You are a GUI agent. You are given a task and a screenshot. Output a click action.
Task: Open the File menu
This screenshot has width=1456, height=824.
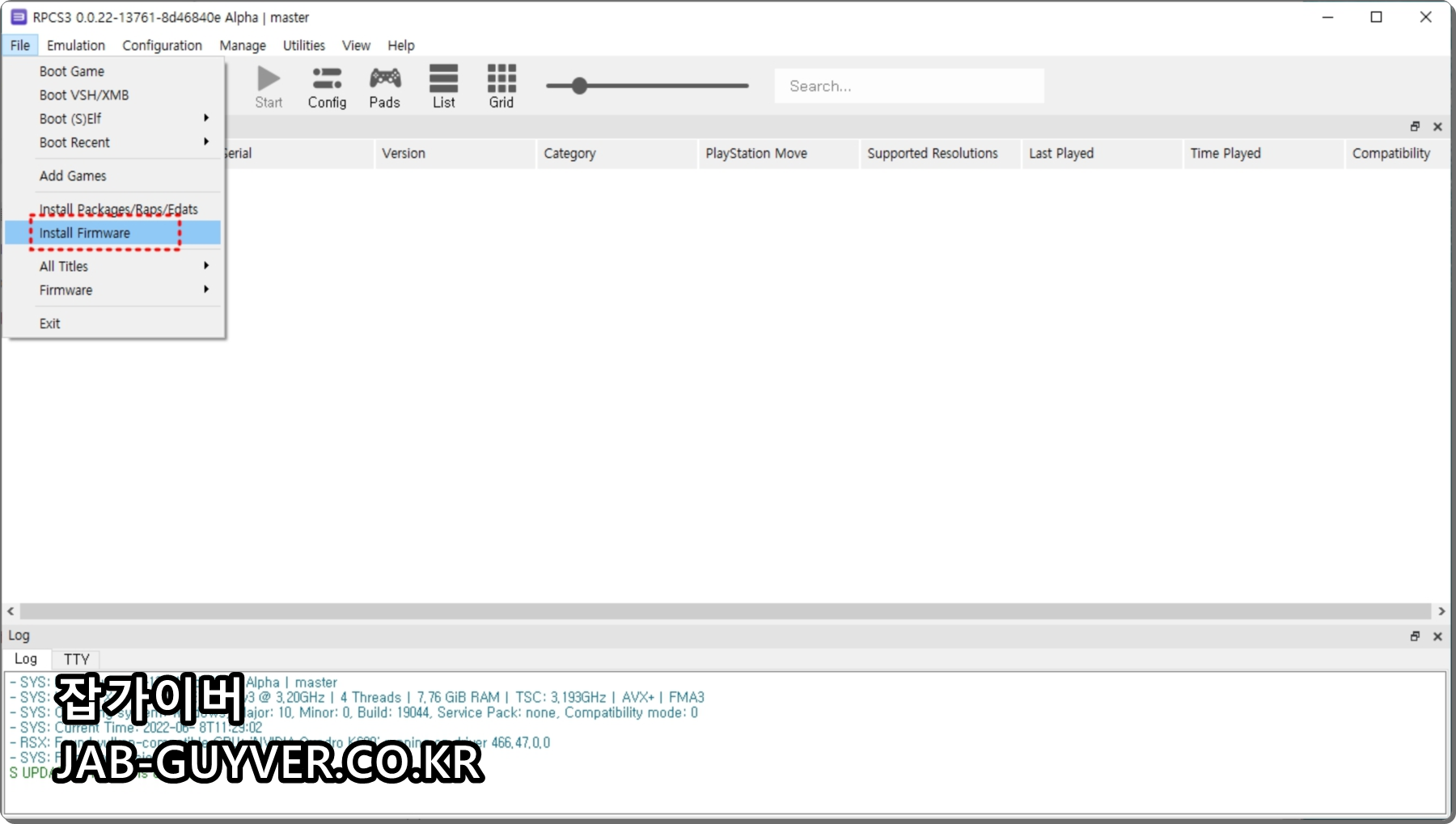pos(20,45)
